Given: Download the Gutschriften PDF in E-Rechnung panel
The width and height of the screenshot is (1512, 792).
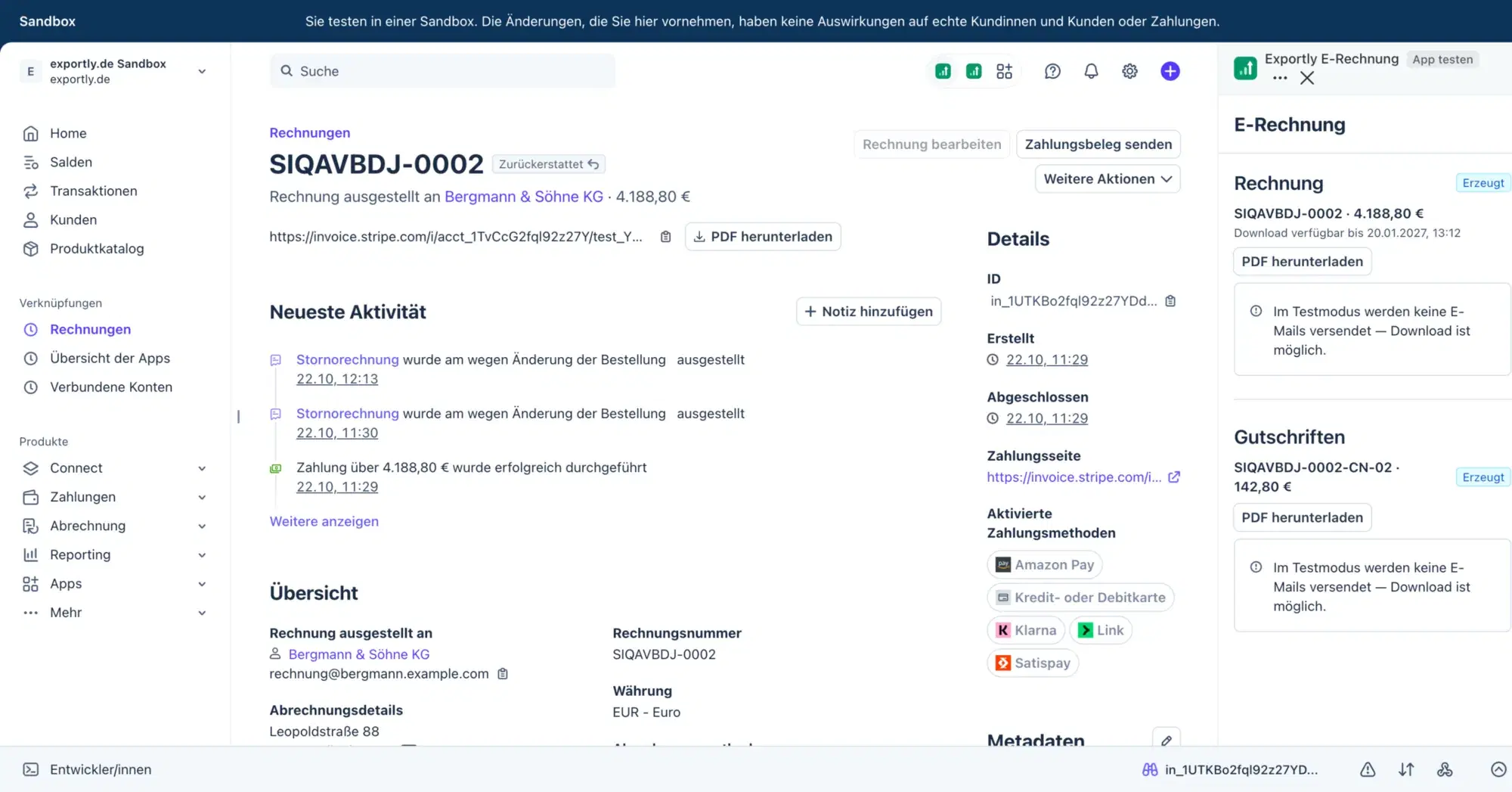Looking at the screenshot, I should pos(1302,517).
